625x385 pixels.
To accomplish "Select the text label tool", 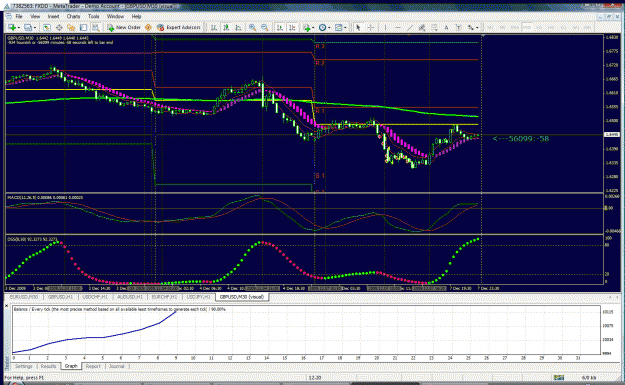I will [x=458, y=28].
